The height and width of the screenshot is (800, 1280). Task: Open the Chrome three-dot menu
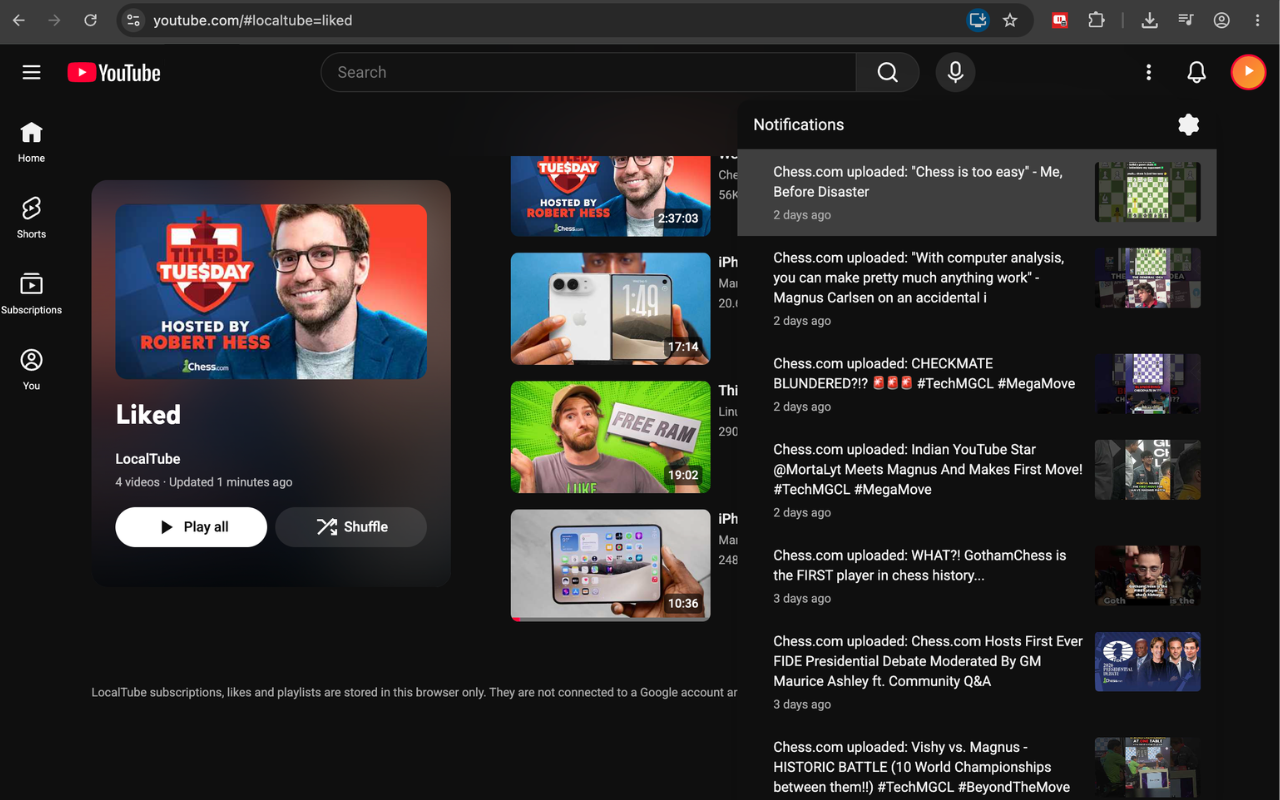point(1257,20)
